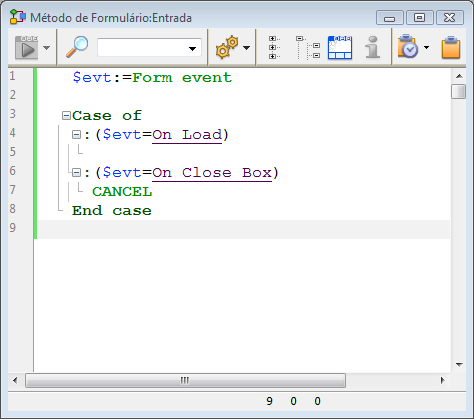Open the gears menu dropdown arrow

pyautogui.click(x=247, y=48)
